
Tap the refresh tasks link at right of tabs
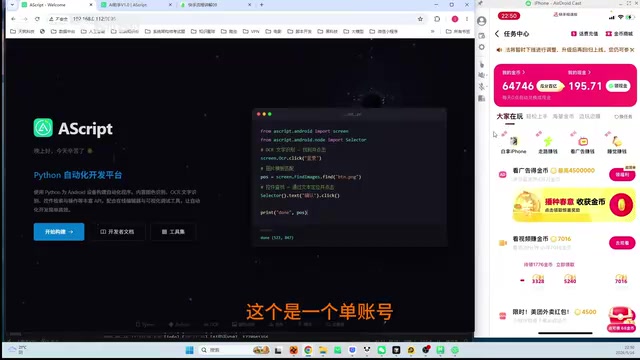(x=623, y=117)
